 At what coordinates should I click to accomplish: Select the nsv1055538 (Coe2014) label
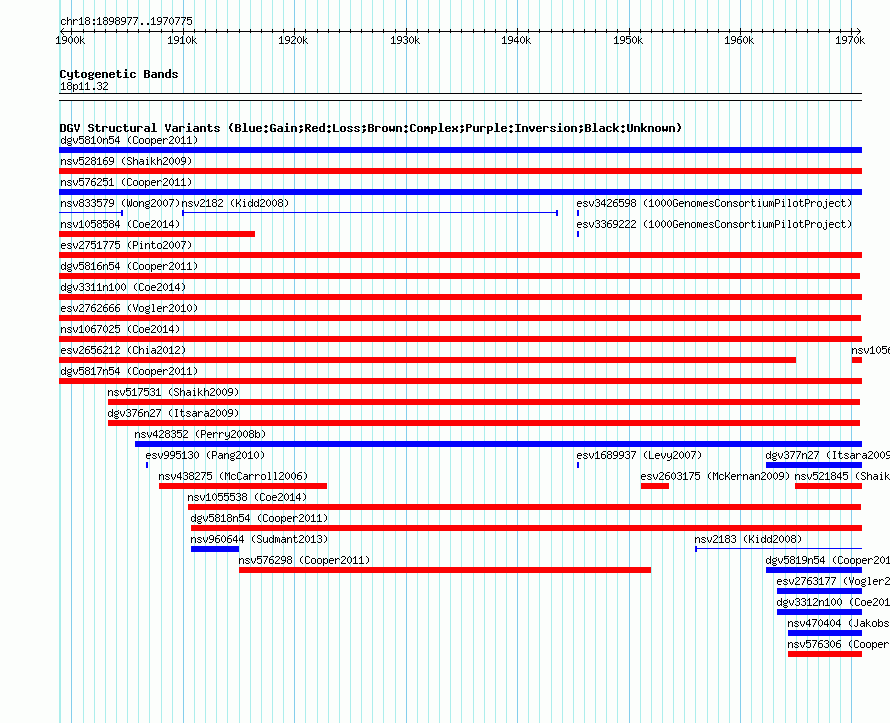pos(247,497)
